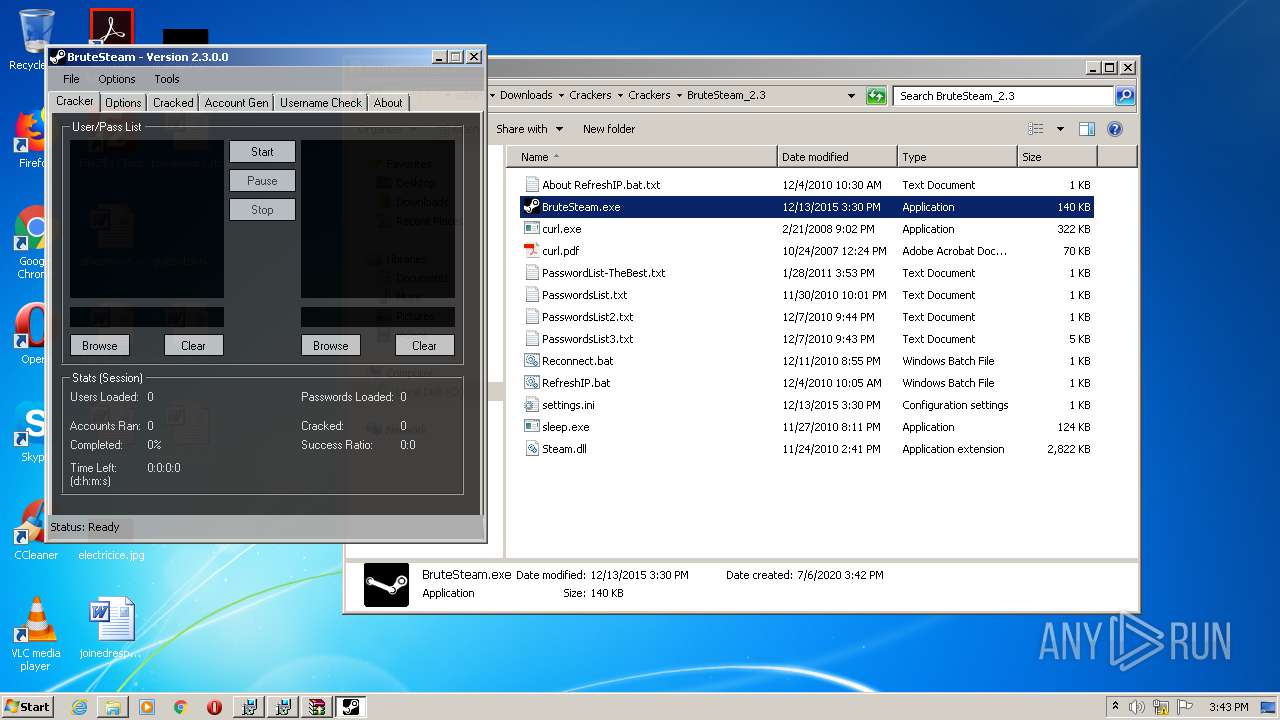Select the file PasswordList-TheBest.txt
Viewport: 1280px width, 720px height.
[x=603, y=273]
